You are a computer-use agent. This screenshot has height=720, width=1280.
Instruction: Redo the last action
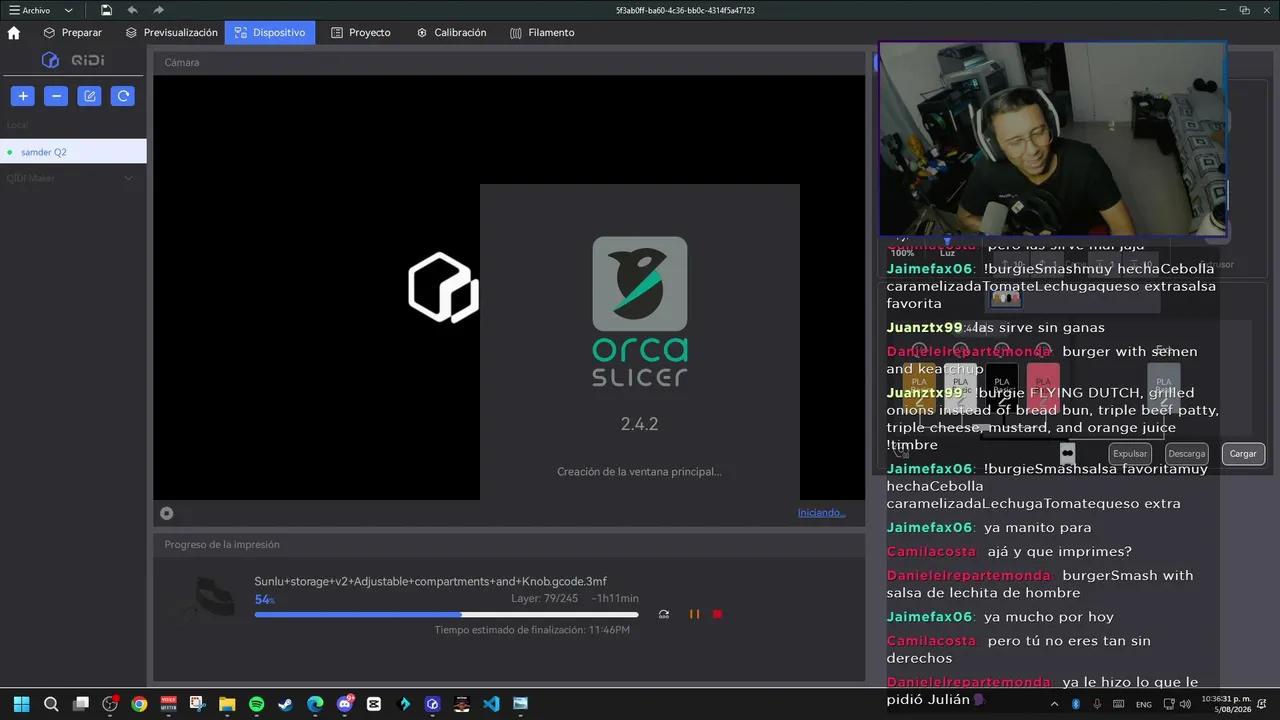click(x=158, y=10)
